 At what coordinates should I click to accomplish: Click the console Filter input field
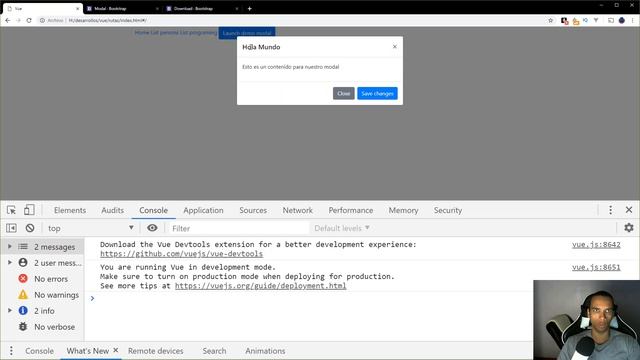(x=239, y=228)
